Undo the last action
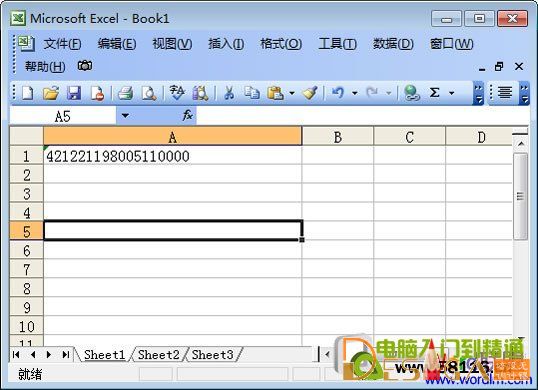The height and width of the screenshot is (390, 538). tap(338, 93)
